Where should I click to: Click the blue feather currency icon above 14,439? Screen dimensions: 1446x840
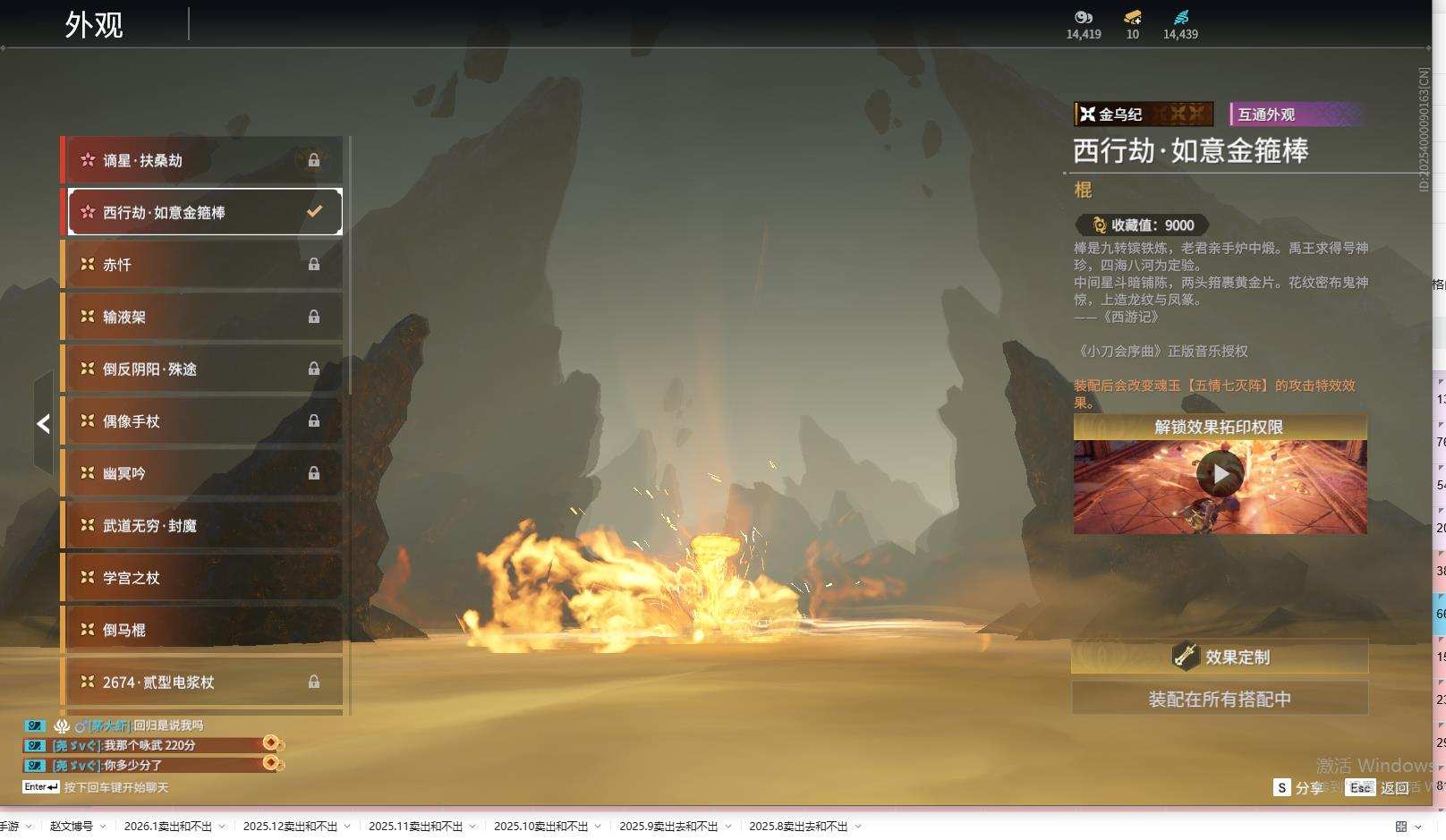click(x=1181, y=17)
